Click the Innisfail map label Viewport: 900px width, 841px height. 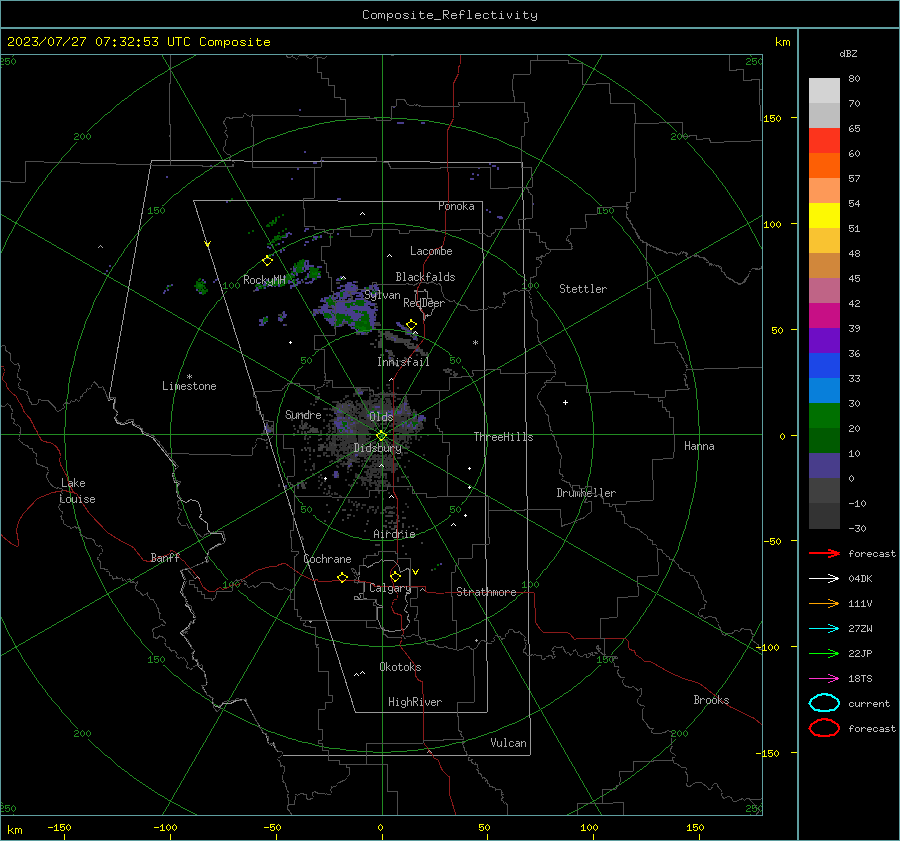click(x=403, y=362)
